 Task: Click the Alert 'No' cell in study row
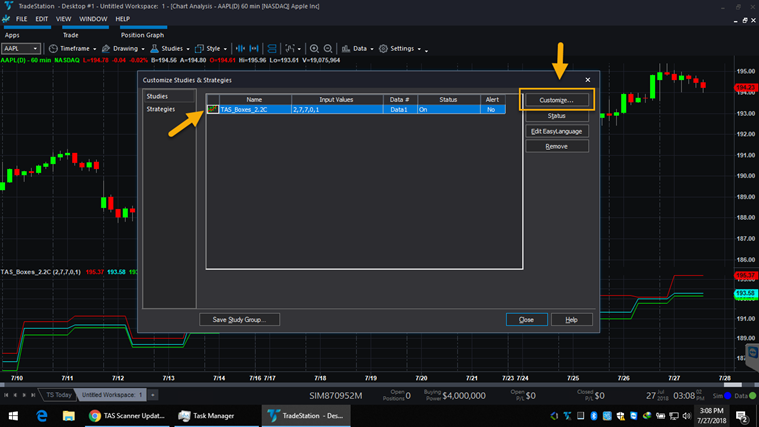[492, 110]
